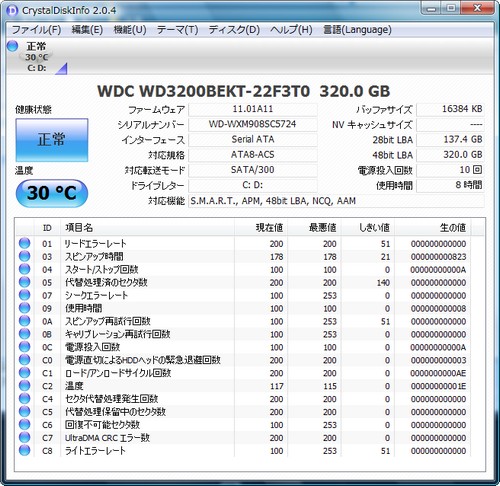Screen dimensions: 500x486
Task: Click the status circle for row 03 スピンアップ時間
Action: [x=24, y=256]
